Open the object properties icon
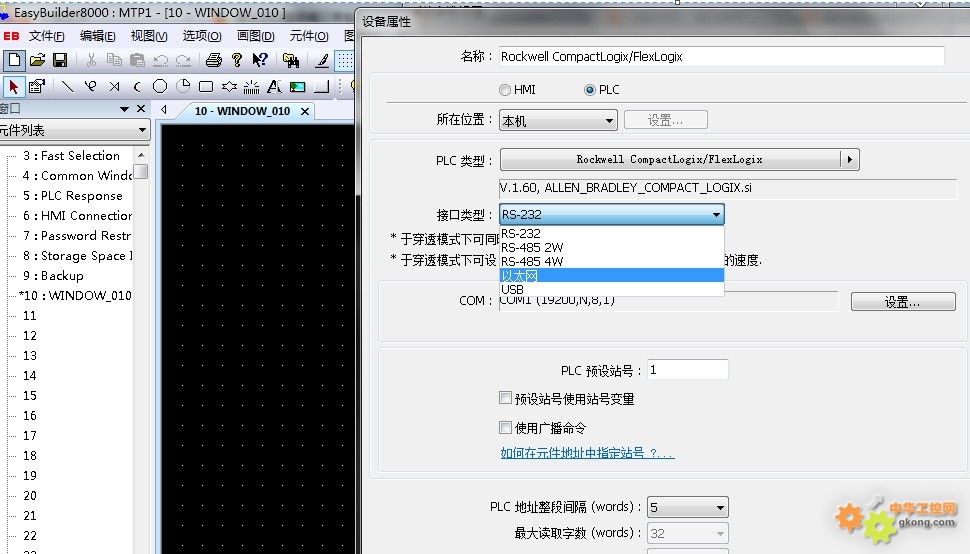The image size is (970, 554). (x=37, y=87)
